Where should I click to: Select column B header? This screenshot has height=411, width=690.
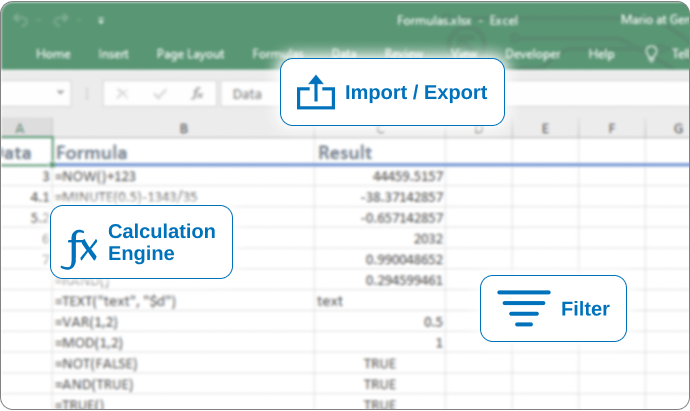coord(184,128)
